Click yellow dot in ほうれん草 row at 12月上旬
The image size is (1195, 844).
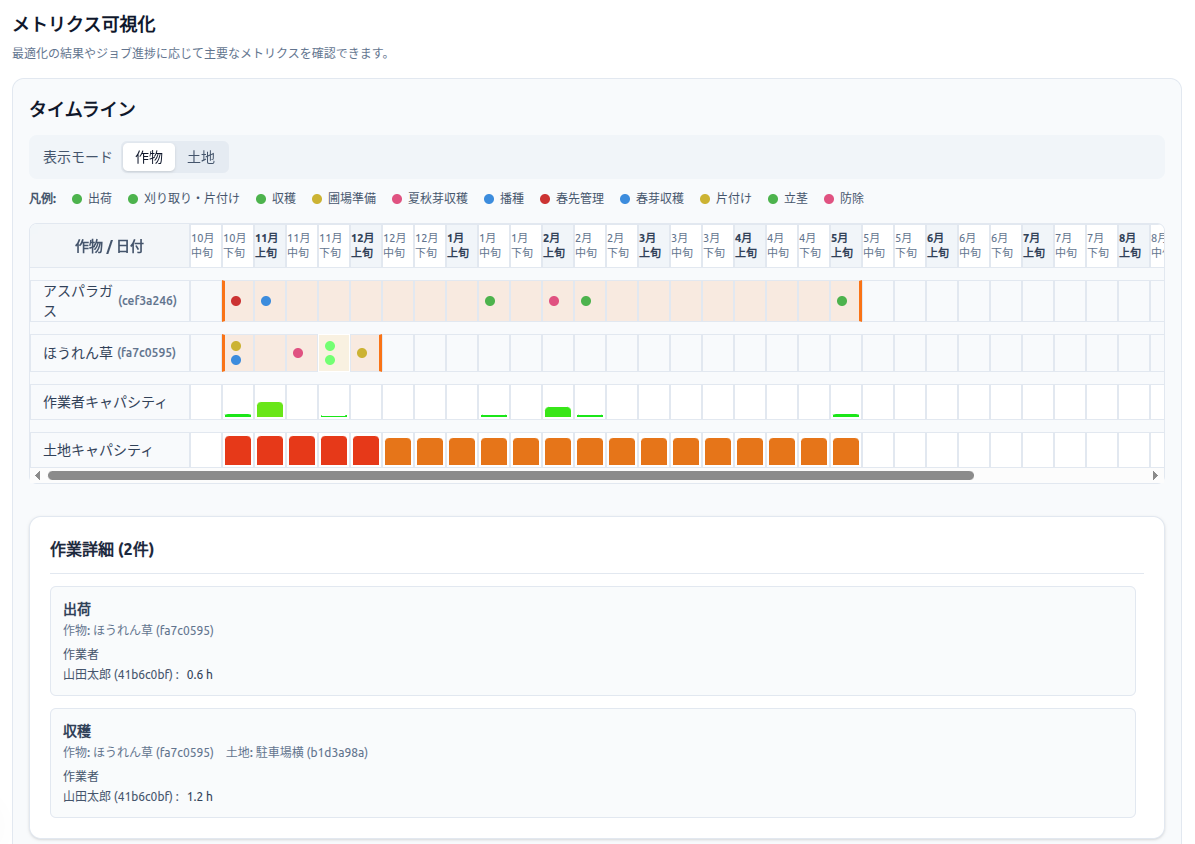pyautogui.click(x=362, y=353)
